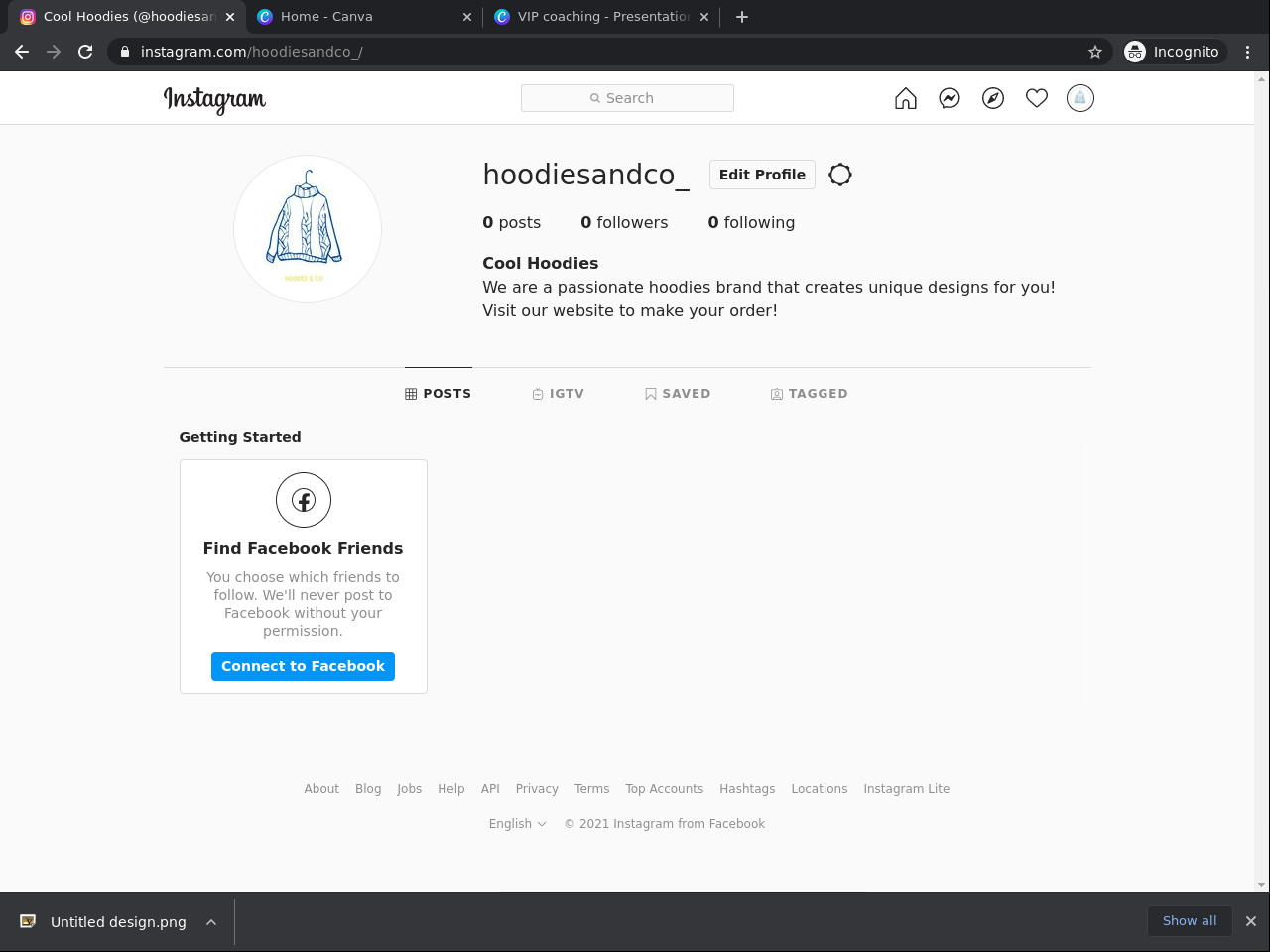Close the Cool Hoodies tab
This screenshot has height=952, width=1270.
[230, 17]
